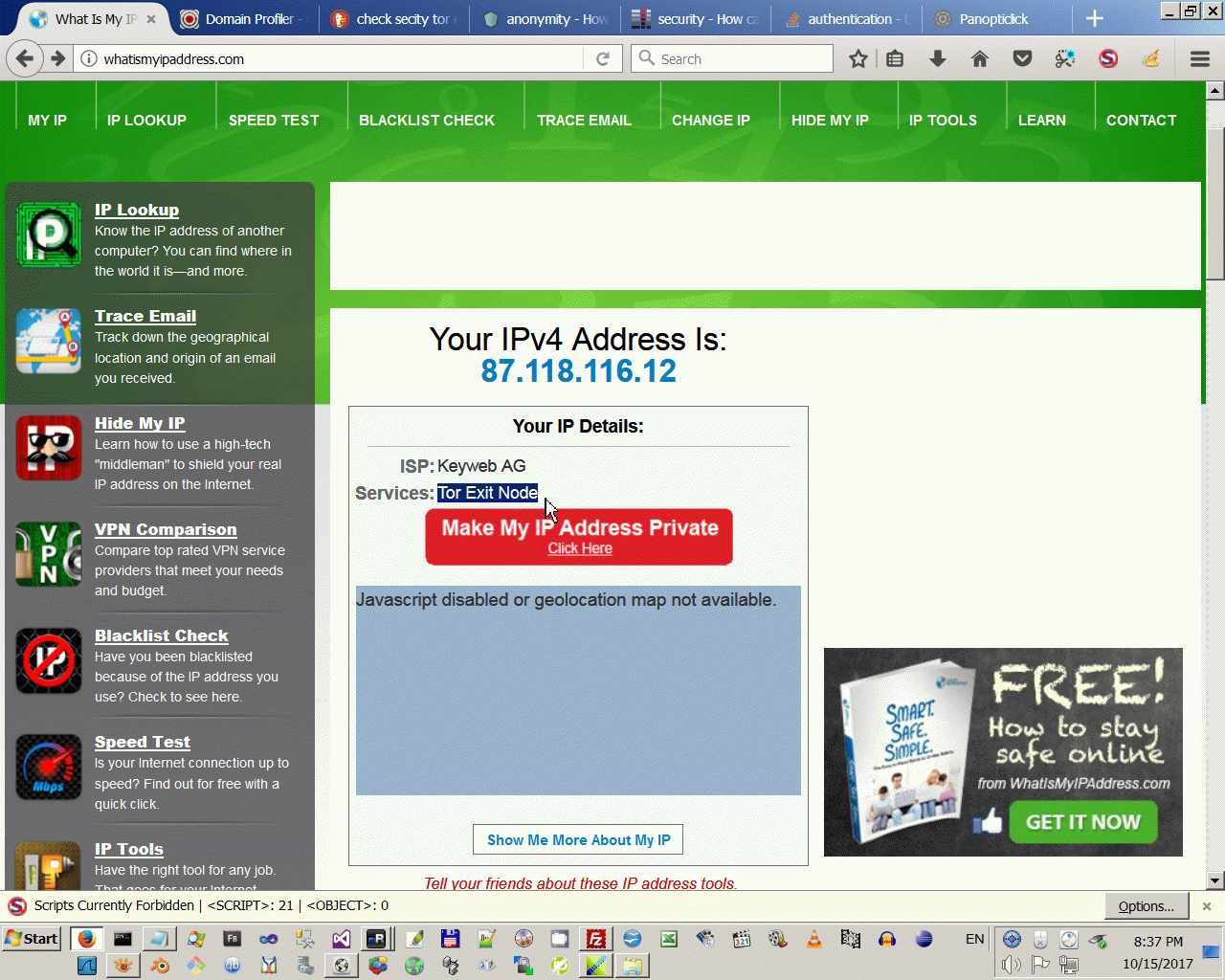The height and width of the screenshot is (980, 1225).
Task: Open the screenshot scissors toolbar icon
Action: click(1065, 58)
